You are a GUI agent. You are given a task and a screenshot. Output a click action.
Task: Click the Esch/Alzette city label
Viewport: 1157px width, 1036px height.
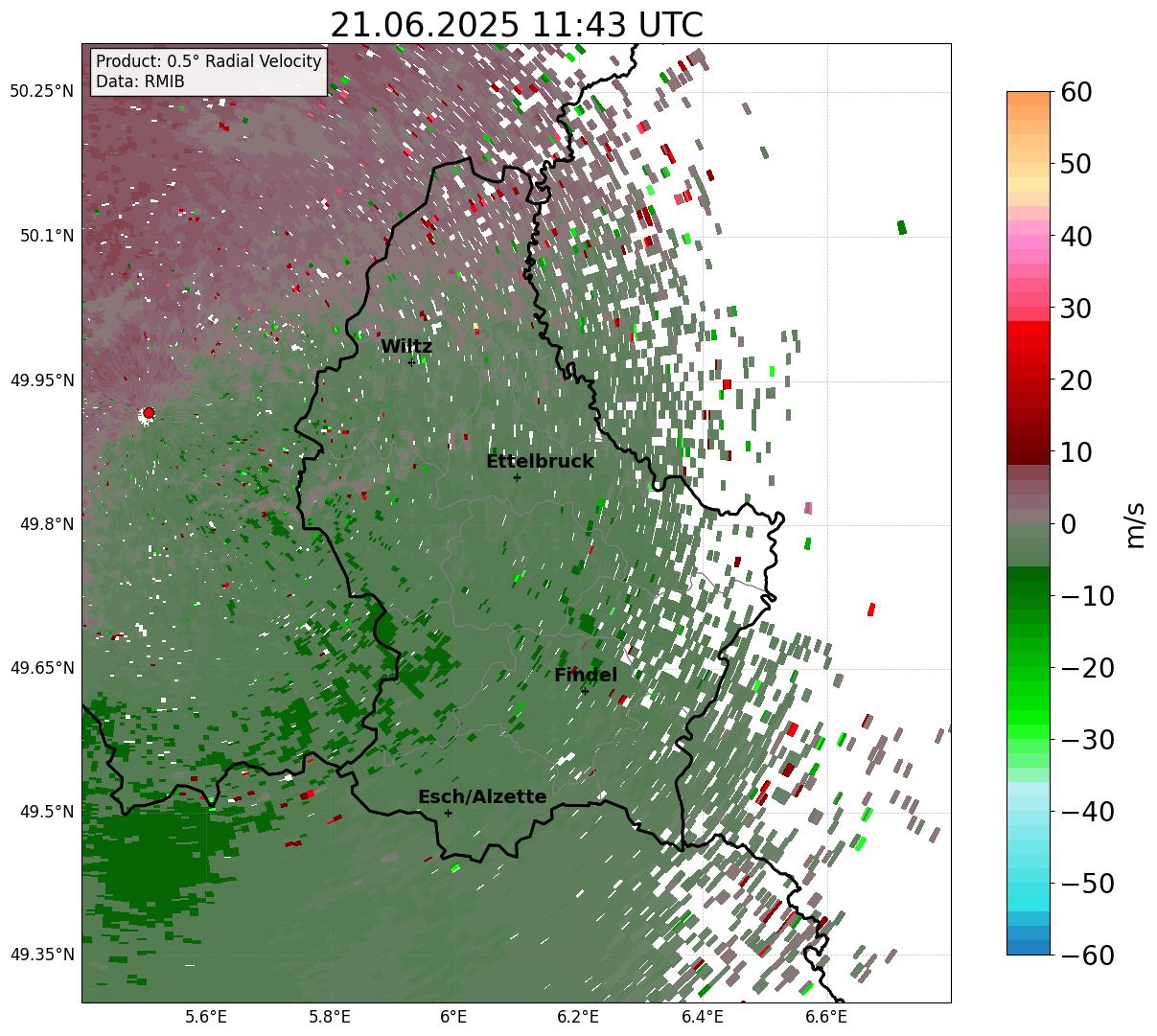pos(482,797)
